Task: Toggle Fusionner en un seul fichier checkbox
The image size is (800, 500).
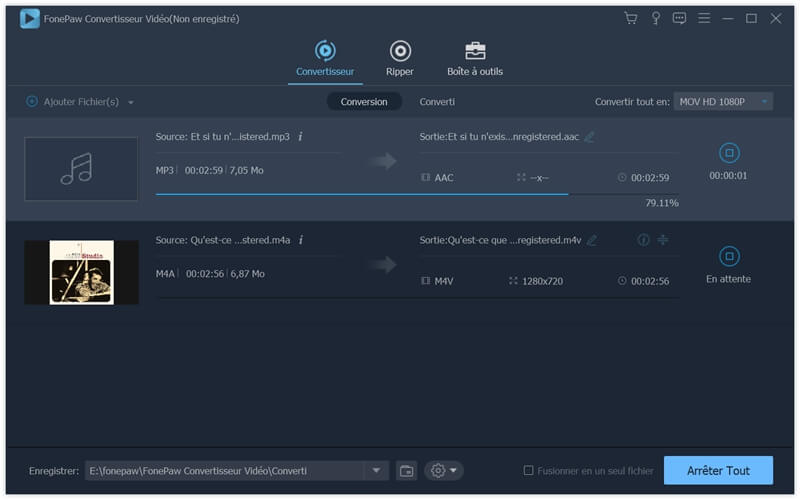Action: point(529,470)
